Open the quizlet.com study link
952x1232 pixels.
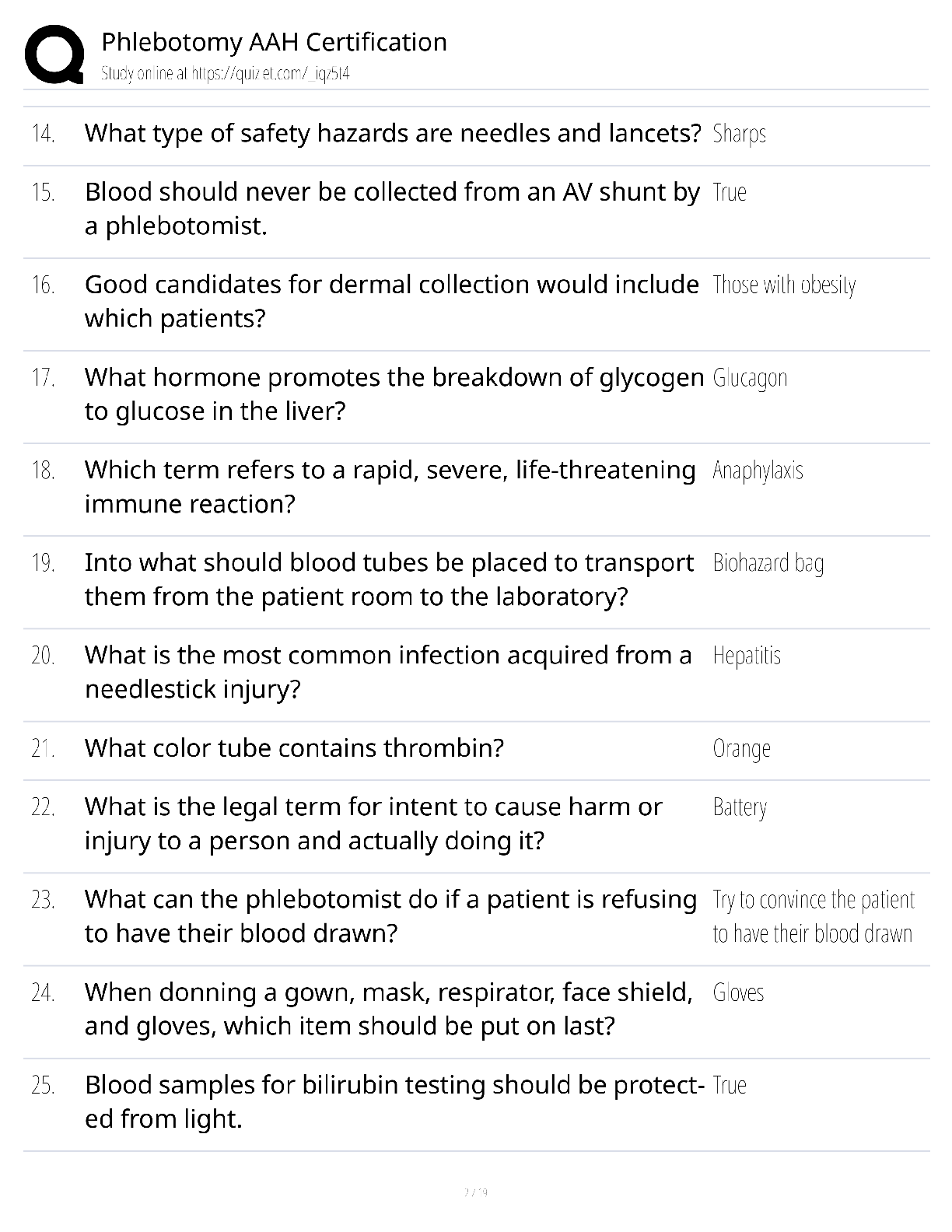tap(226, 74)
